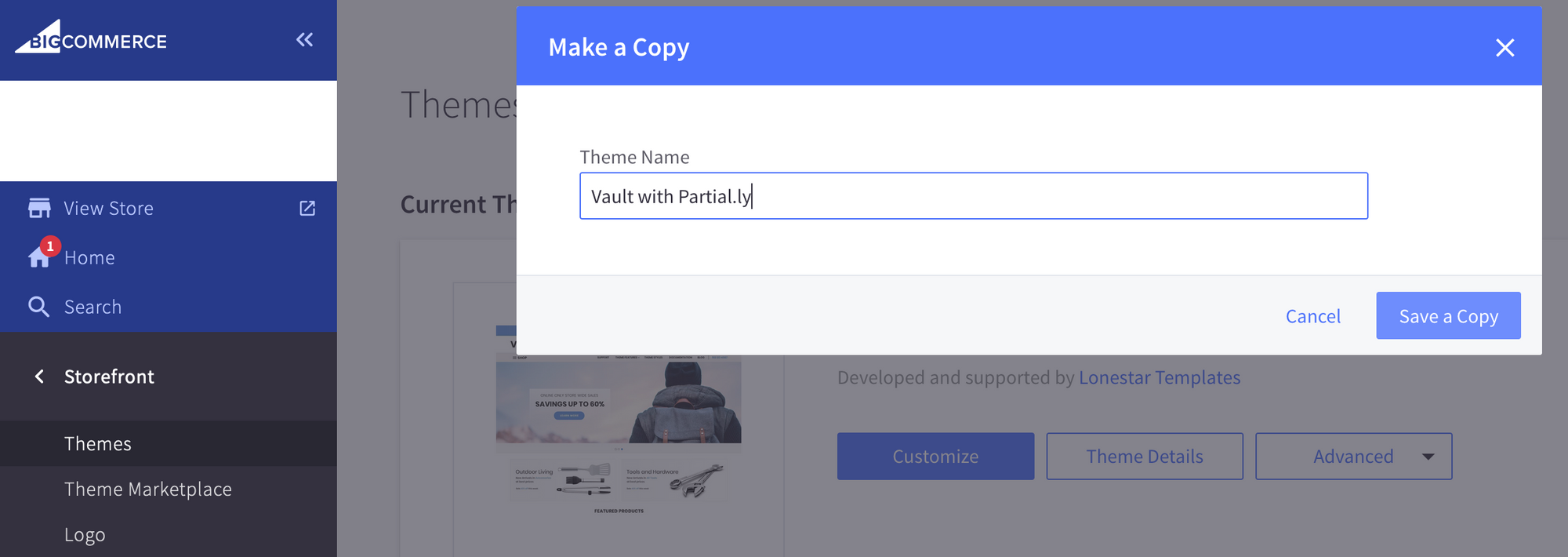Open Theme Details
The image size is (1568, 557).
click(x=1145, y=456)
